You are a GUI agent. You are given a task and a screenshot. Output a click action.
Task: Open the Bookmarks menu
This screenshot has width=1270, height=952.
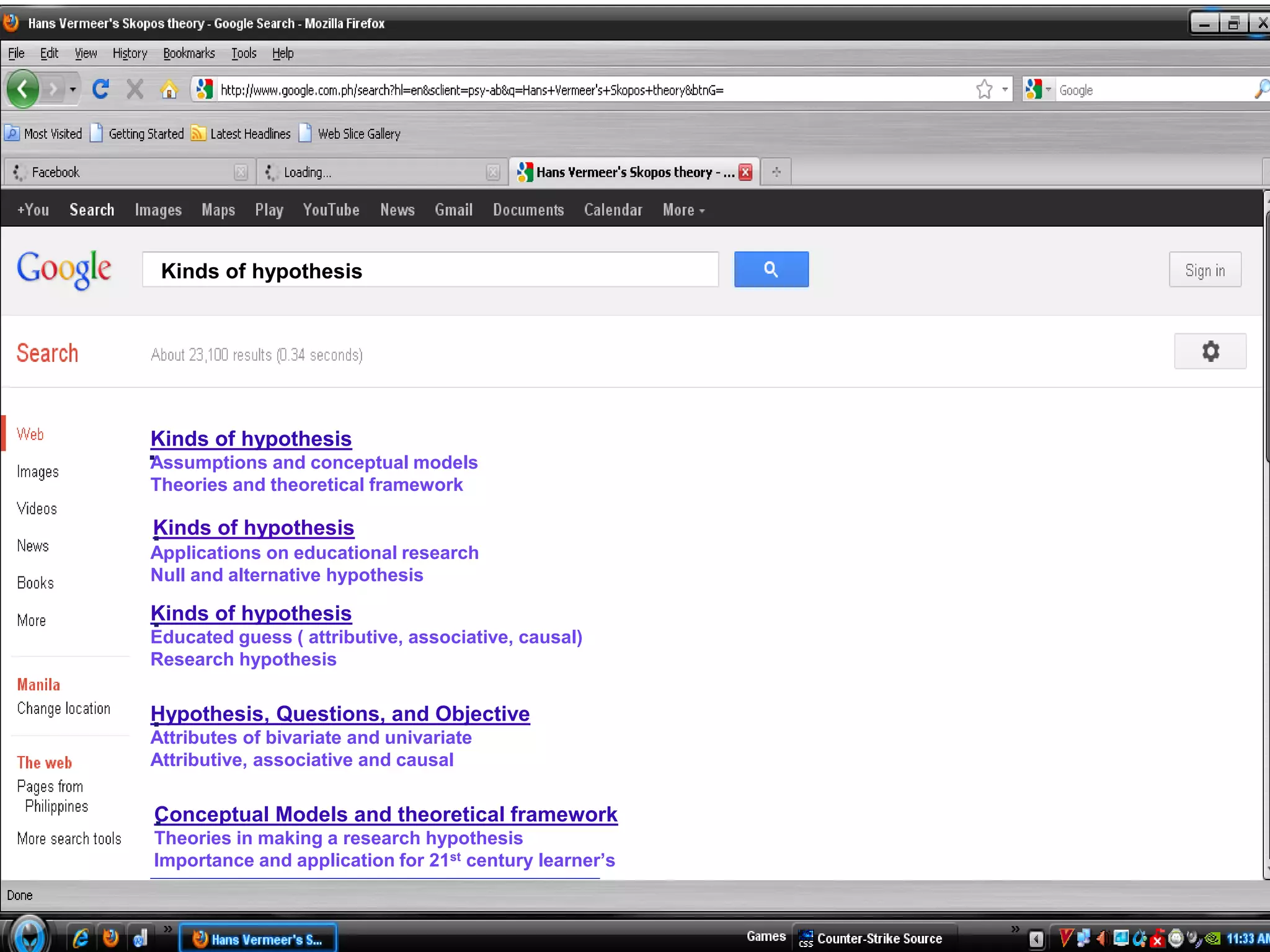(x=189, y=53)
